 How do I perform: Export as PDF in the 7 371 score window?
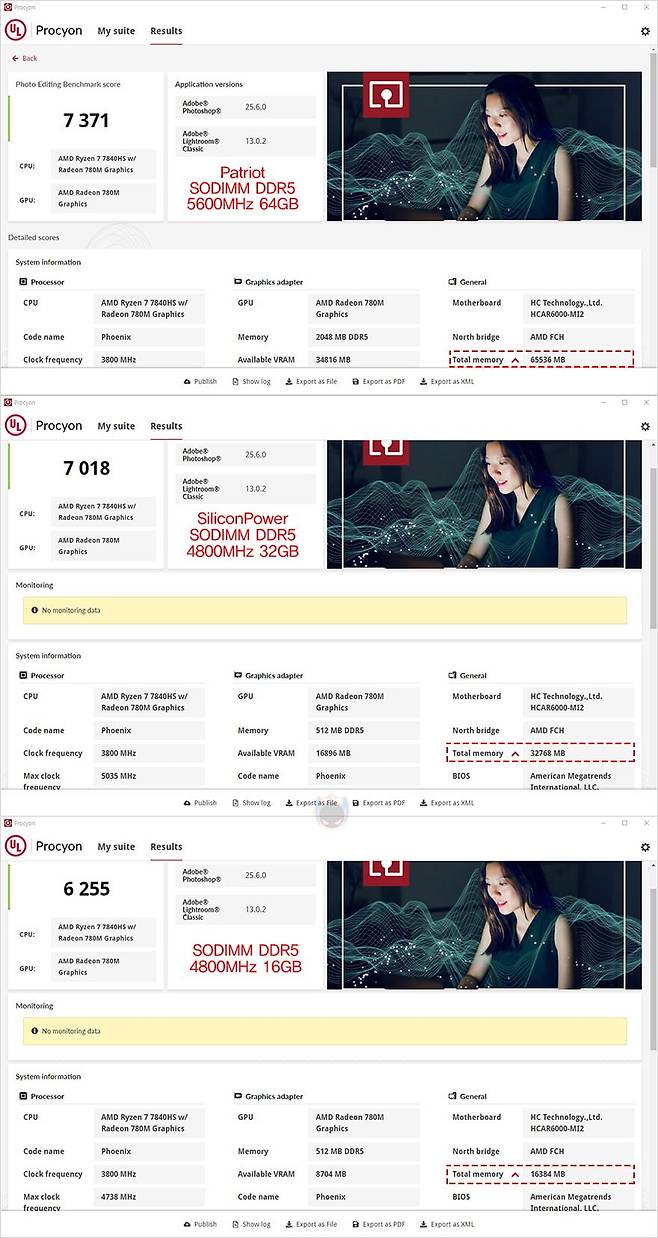pos(378,381)
